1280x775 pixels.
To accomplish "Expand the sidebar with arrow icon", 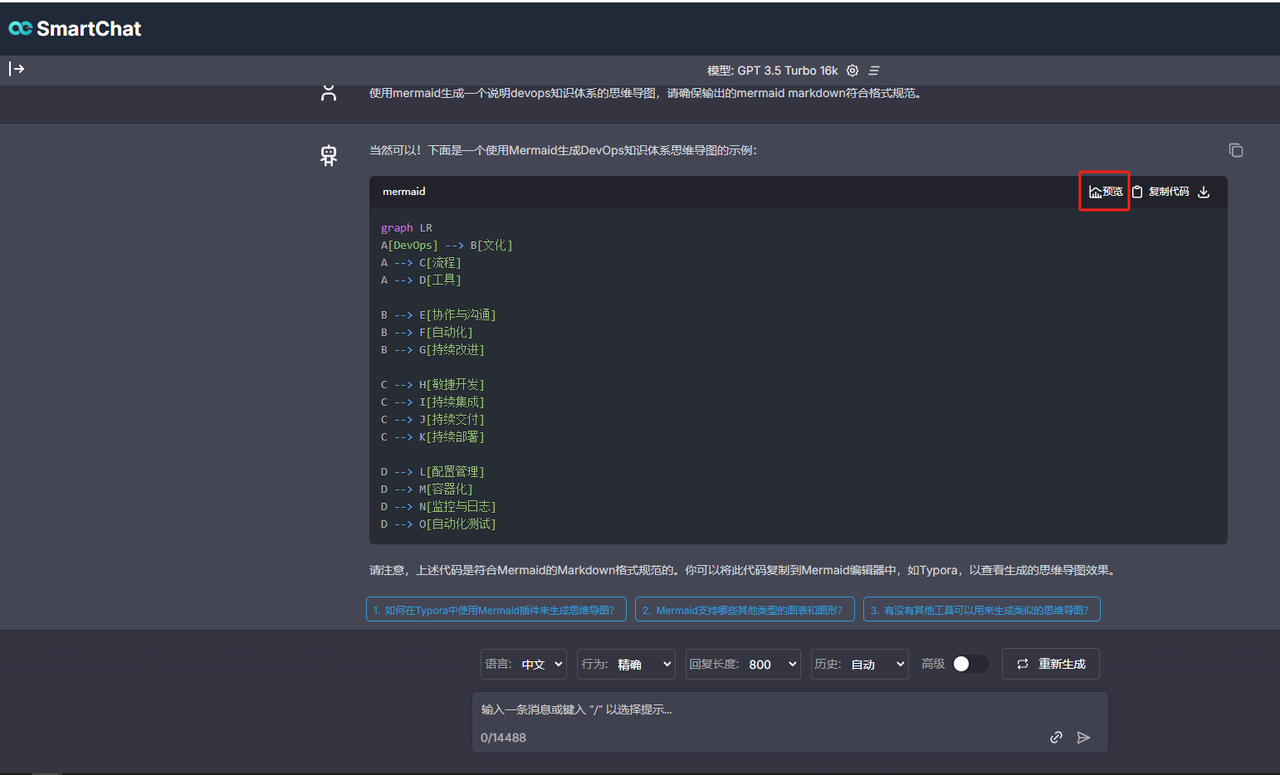I will coord(17,69).
